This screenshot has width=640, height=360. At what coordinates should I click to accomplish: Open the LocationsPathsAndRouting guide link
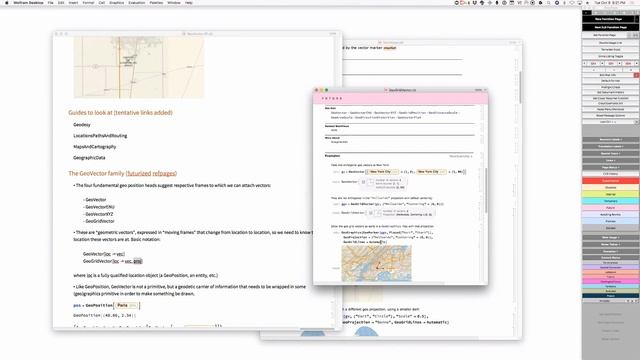coord(100,136)
